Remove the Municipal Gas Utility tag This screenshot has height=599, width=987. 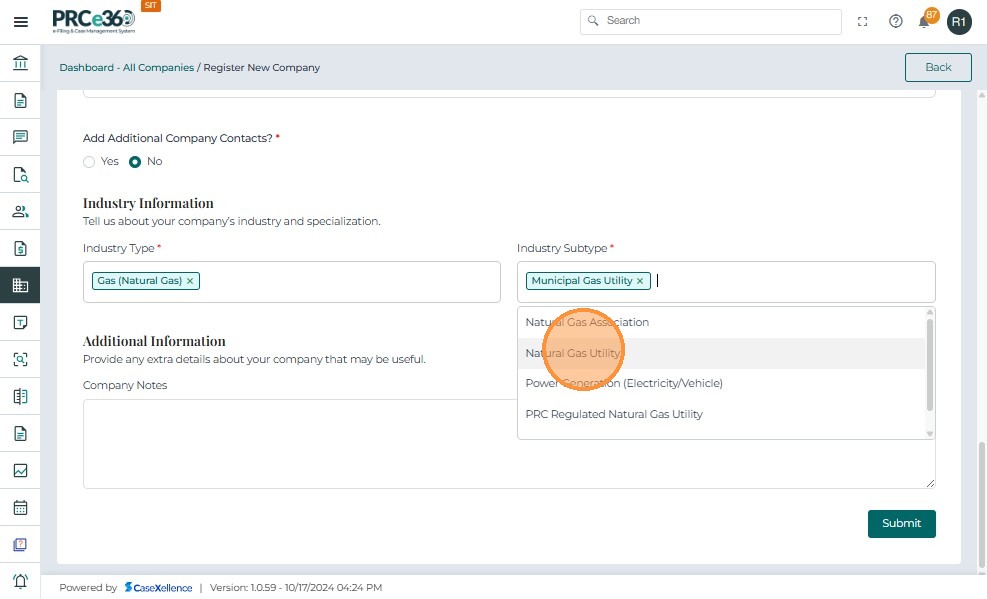point(640,281)
